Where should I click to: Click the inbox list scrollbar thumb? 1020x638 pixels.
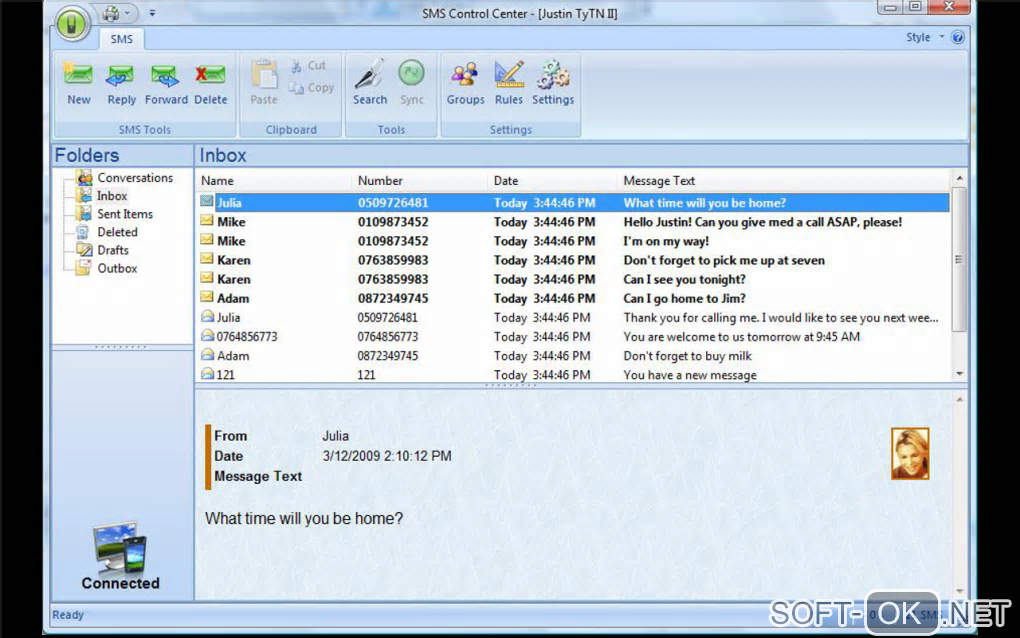[959, 259]
